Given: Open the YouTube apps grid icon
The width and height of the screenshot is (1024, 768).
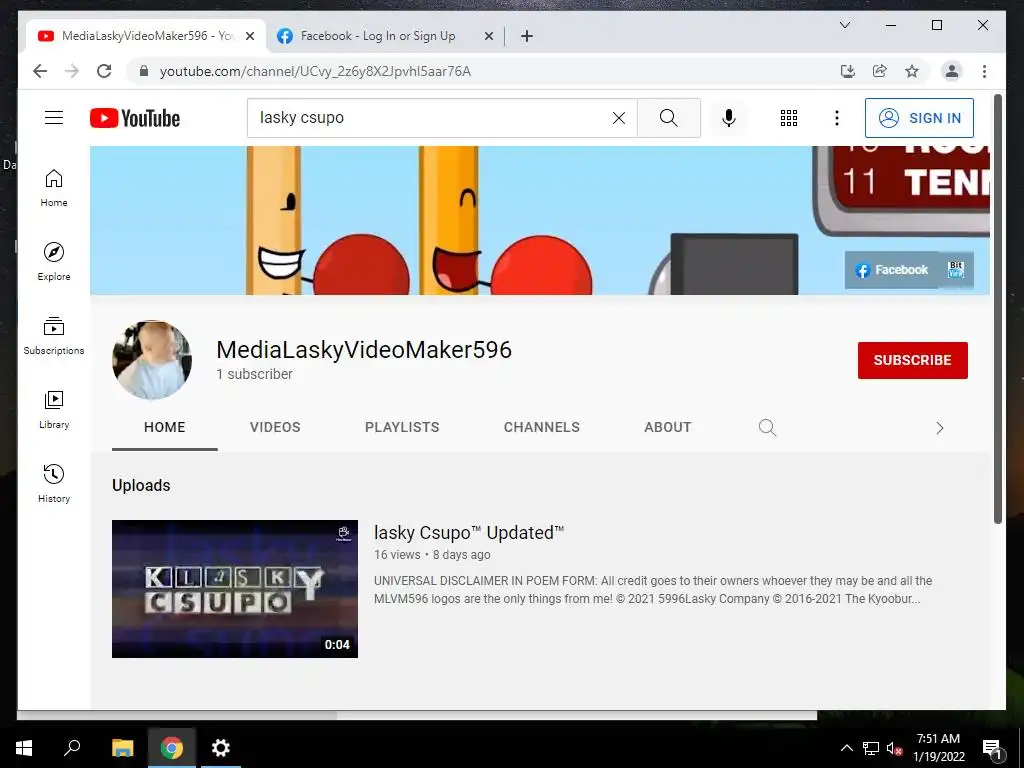Looking at the screenshot, I should [789, 118].
